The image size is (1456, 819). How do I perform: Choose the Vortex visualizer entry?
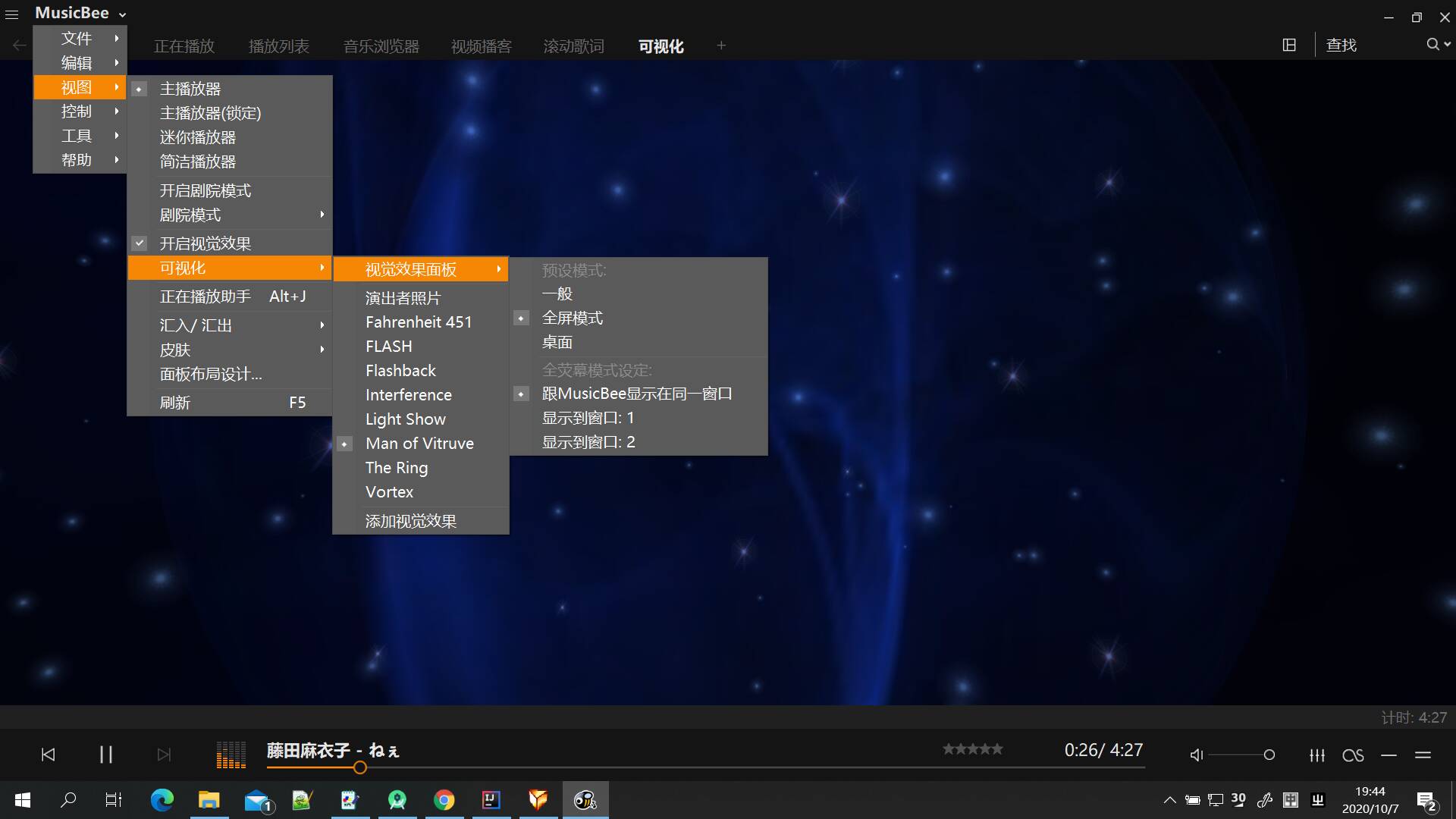pyautogui.click(x=389, y=492)
